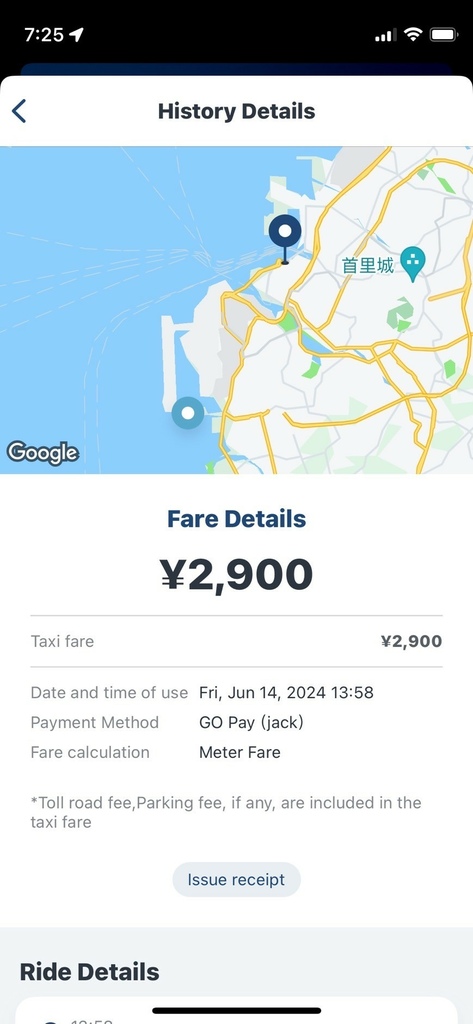Tap the Fare Details heading
The width and height of the screenshot is (473, 1024).
pyautogui.click(x=236, y=519)
